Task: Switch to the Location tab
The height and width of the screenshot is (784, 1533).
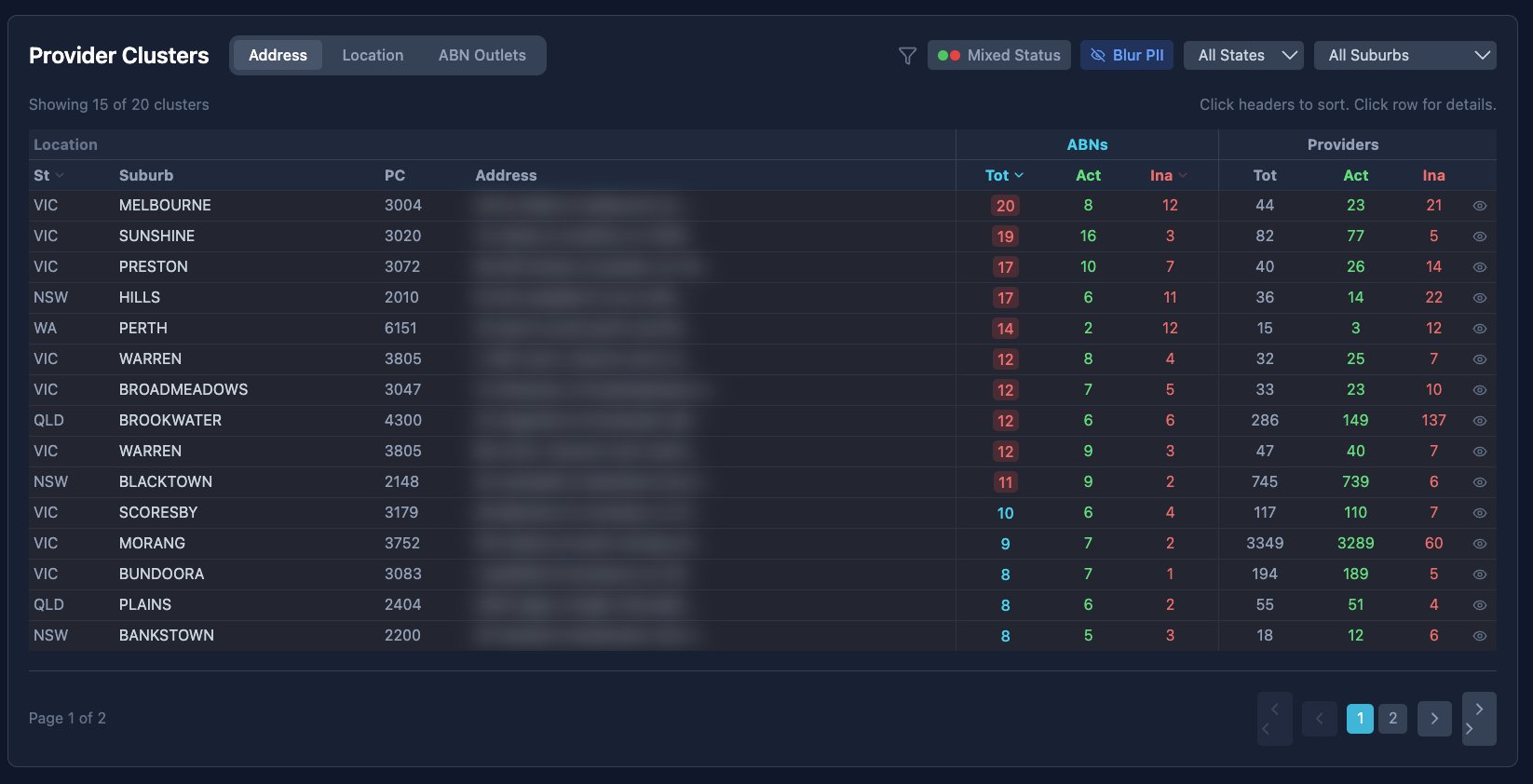Action: 373,56
